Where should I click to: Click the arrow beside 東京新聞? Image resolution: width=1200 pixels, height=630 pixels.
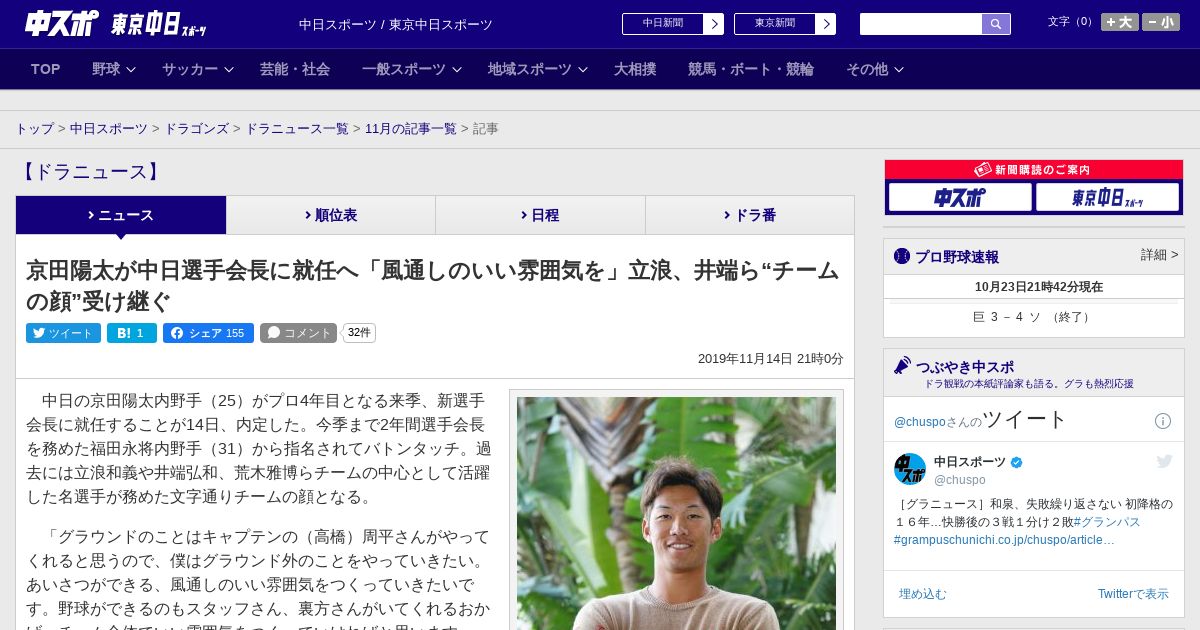(826, 24)
